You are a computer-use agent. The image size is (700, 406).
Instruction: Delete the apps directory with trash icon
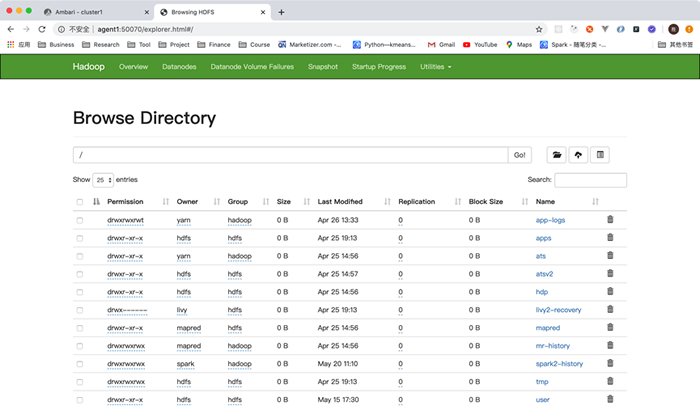pos(610,237)
